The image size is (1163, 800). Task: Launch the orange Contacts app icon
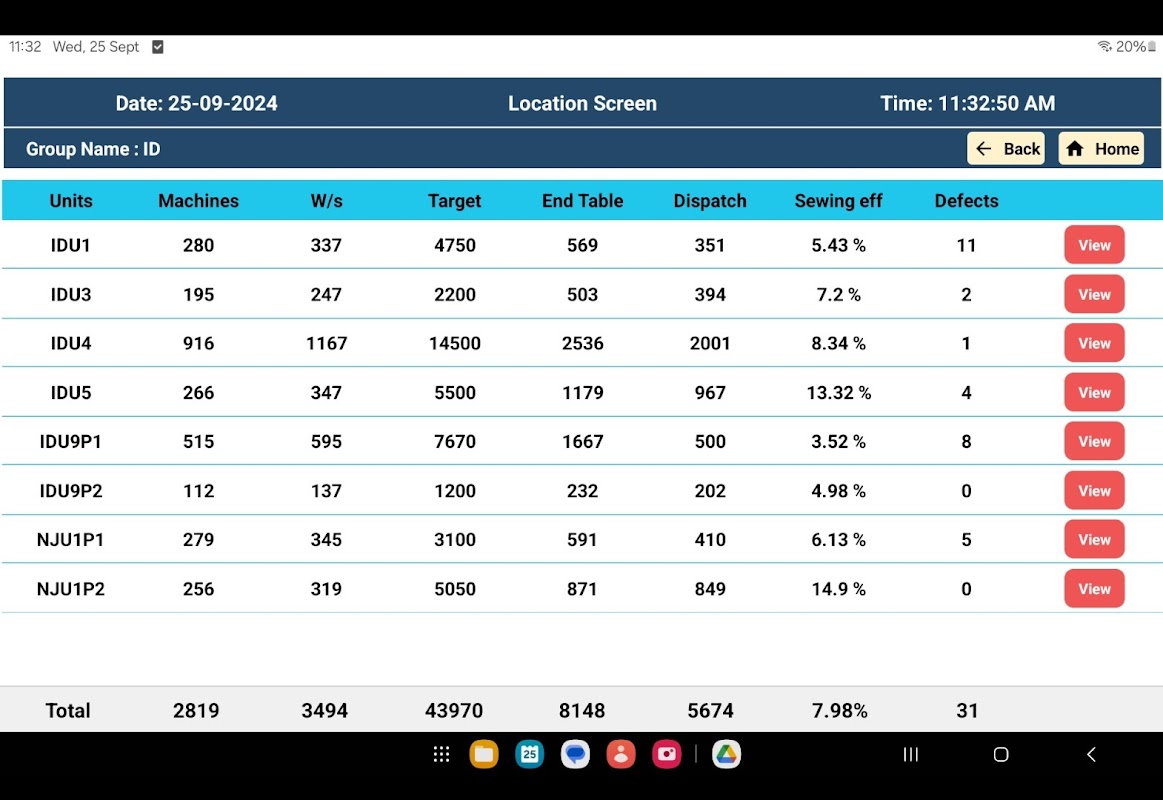[621, 754]
